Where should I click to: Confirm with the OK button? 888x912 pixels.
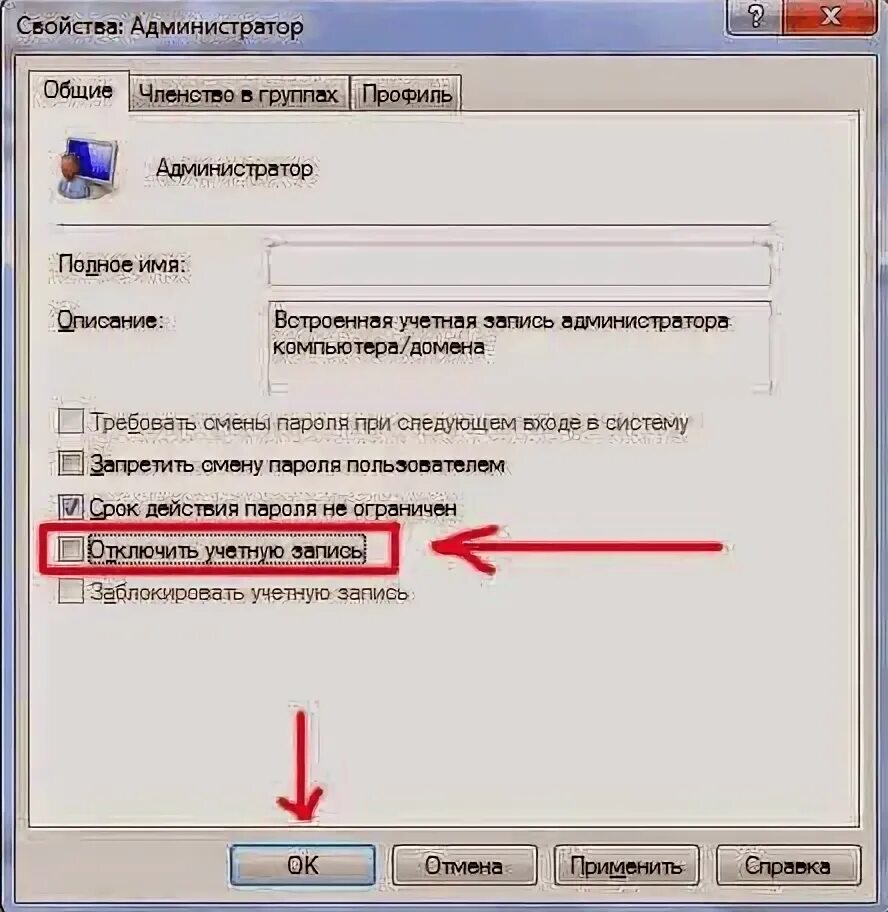(x=302, y=865)
